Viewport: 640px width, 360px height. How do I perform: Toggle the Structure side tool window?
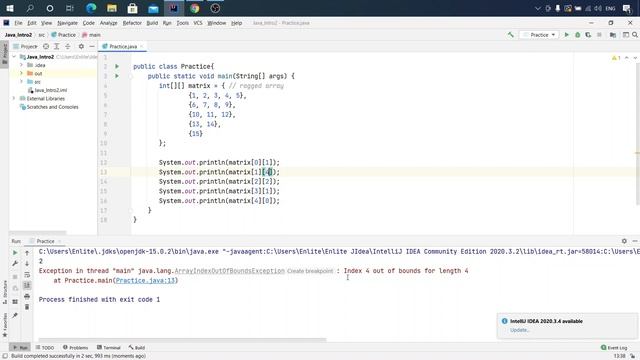5,292
